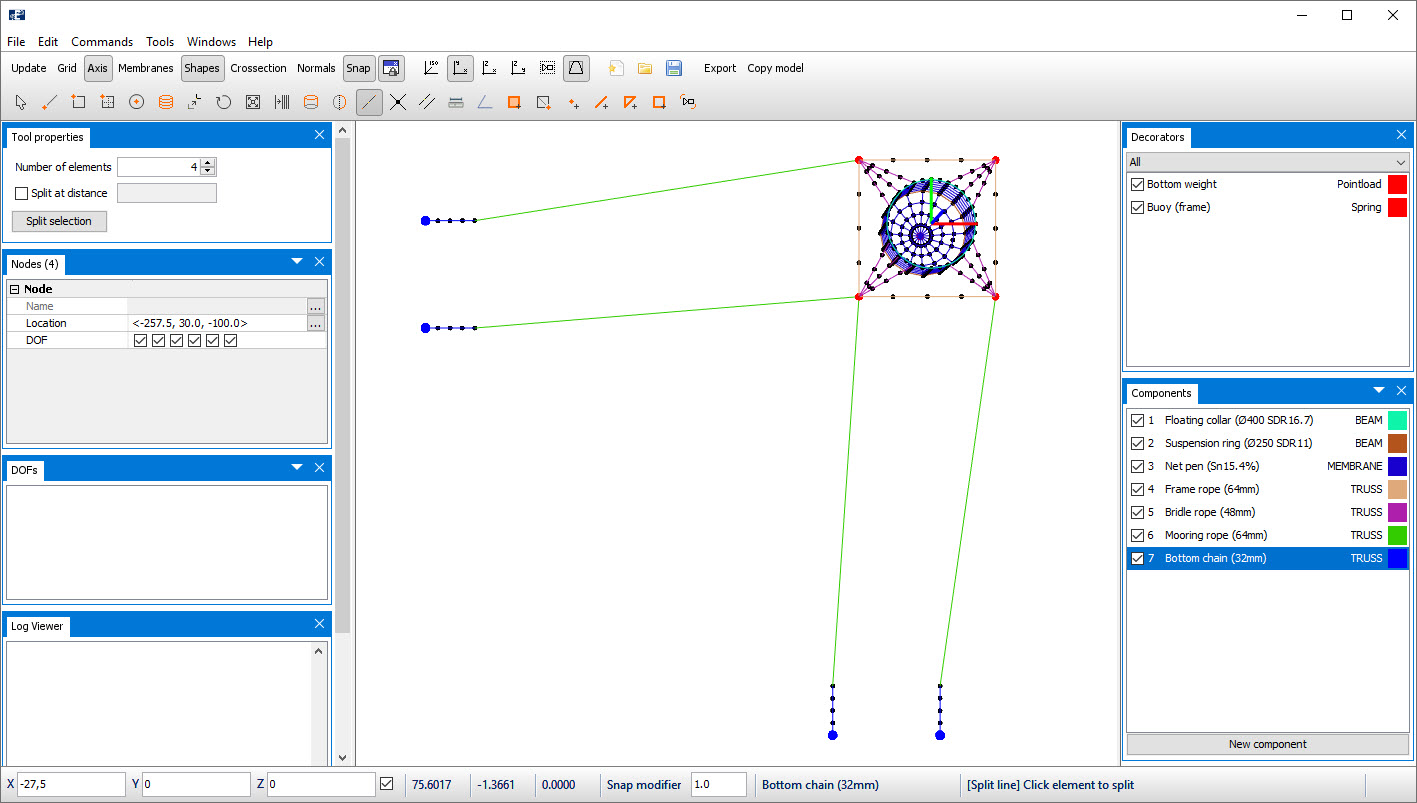
Task: Close the Tool properties panel
Action: [x=320, y=135]
